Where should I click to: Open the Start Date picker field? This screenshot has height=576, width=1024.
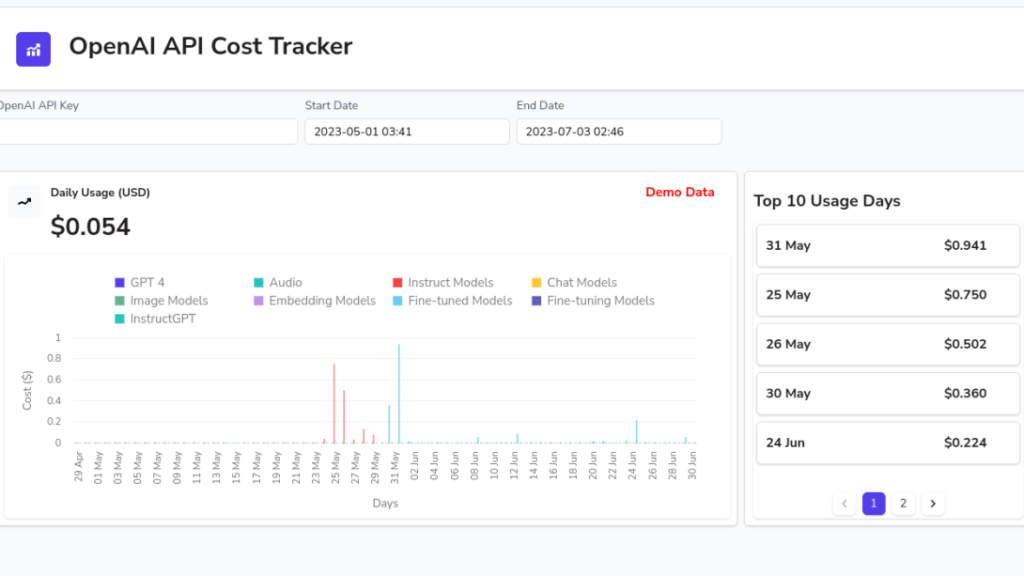click(407, 132)
